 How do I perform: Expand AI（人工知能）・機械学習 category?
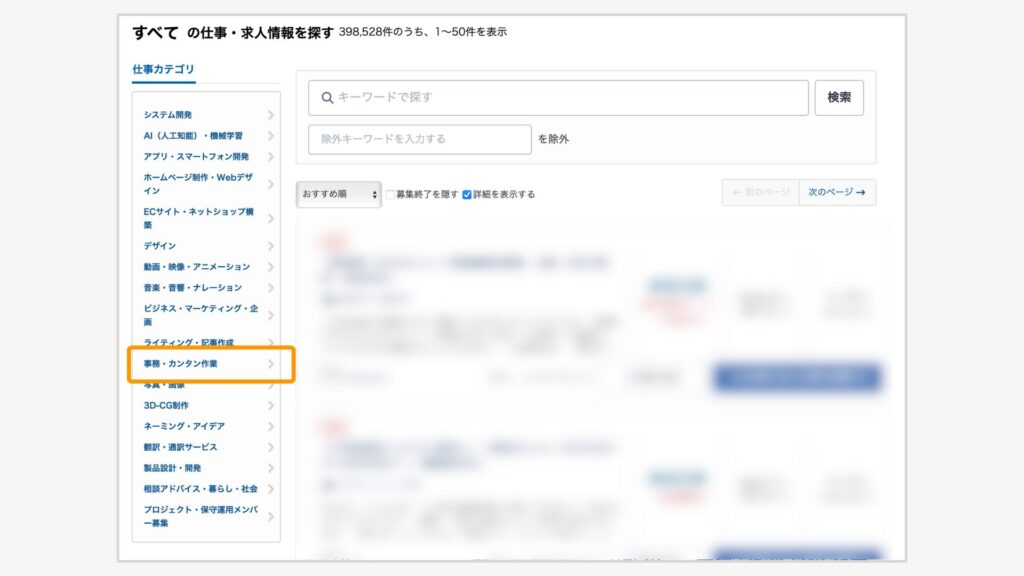coord(193,136)
